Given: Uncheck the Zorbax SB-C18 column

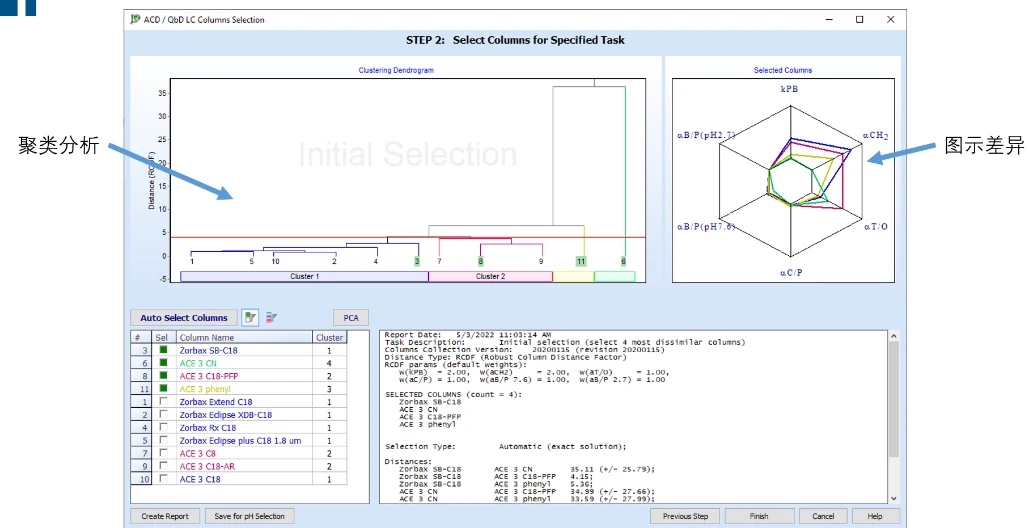Looking at the screenshot, I should (x=163, y=350).
